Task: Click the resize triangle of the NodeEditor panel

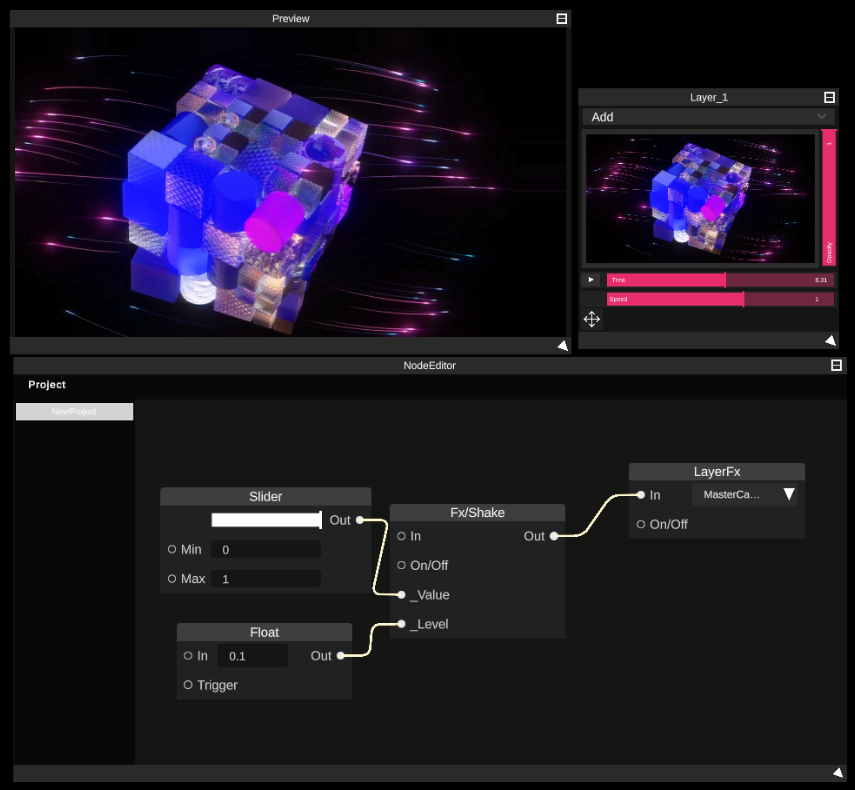Action: (x=838, y=771)
